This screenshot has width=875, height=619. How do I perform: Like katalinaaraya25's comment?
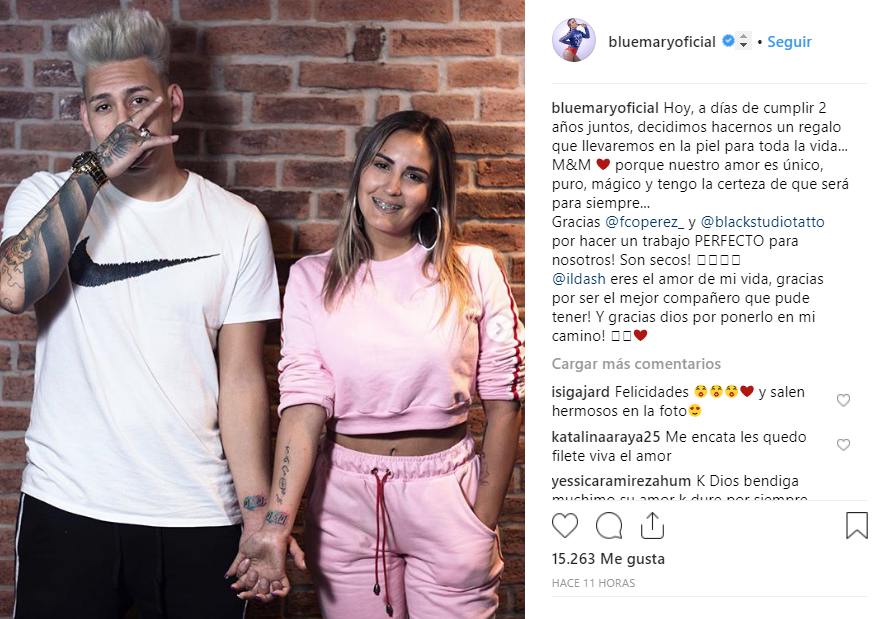(843, 444)
